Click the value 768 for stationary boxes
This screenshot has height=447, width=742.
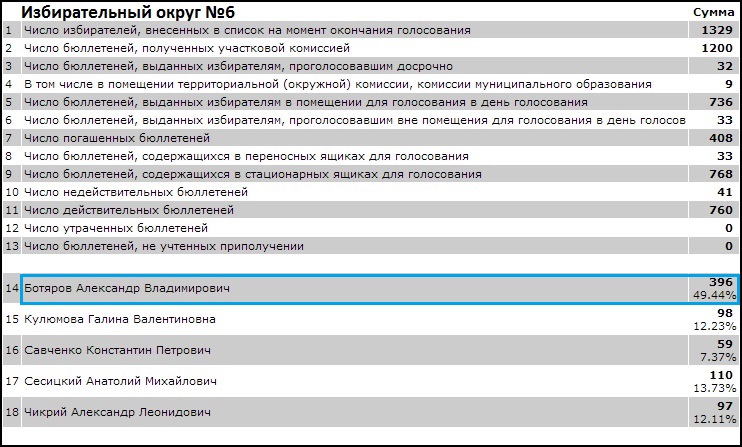point(721,174)
